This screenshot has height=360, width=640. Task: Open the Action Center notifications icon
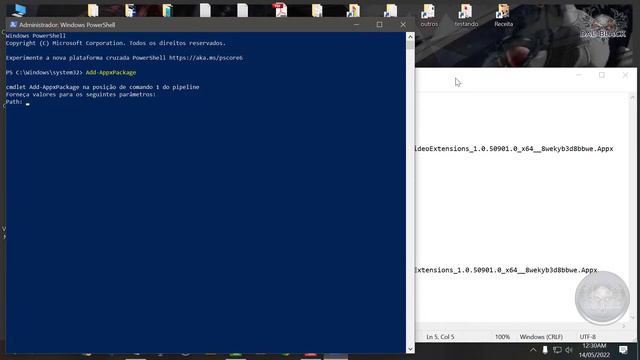(623, 350)
